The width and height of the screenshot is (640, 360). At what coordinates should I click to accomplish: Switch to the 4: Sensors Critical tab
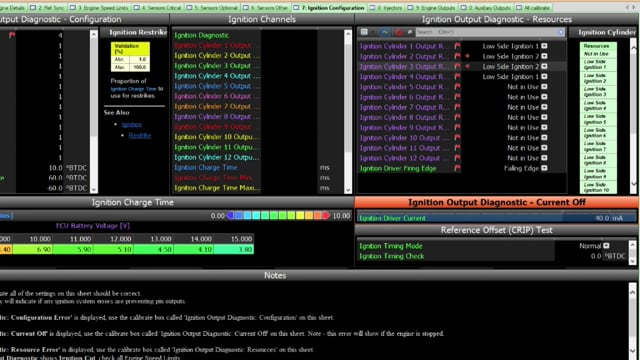[x=158, y=8]
